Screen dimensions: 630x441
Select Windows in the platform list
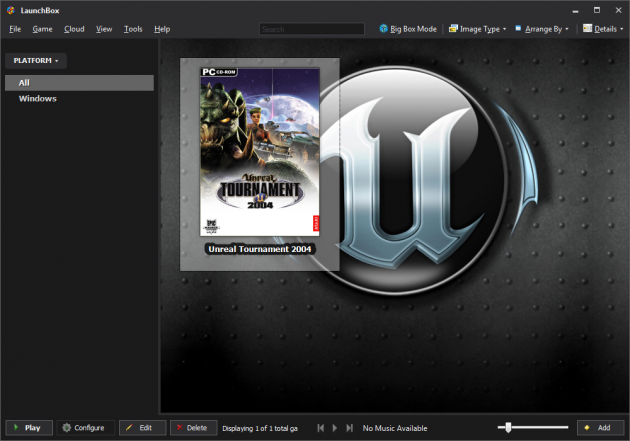tap(38, 98)
